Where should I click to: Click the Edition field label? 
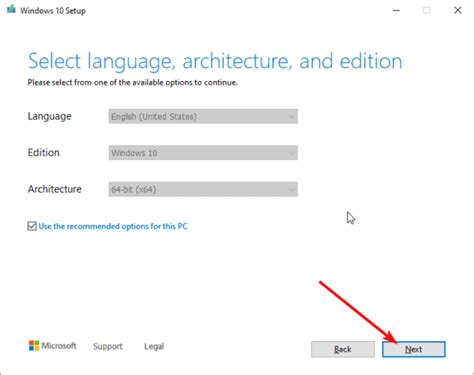[x=43, y=153]
